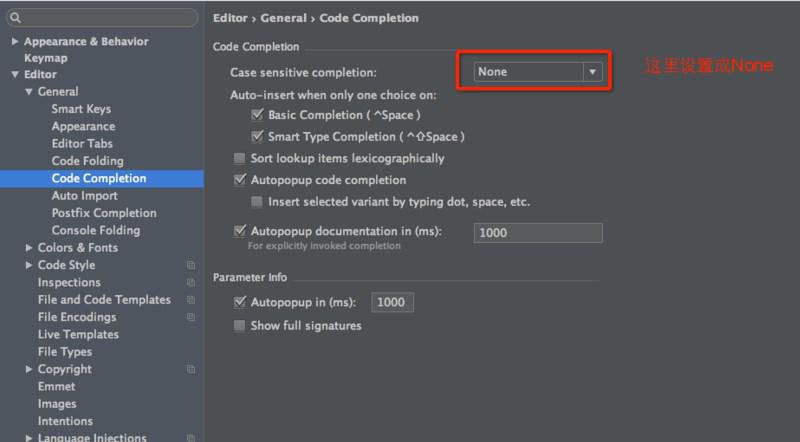The width and height of the screenshot is (800, 442).
Task: Toggle the Show full signatures checkbox
Action: (x=239, y=326)
